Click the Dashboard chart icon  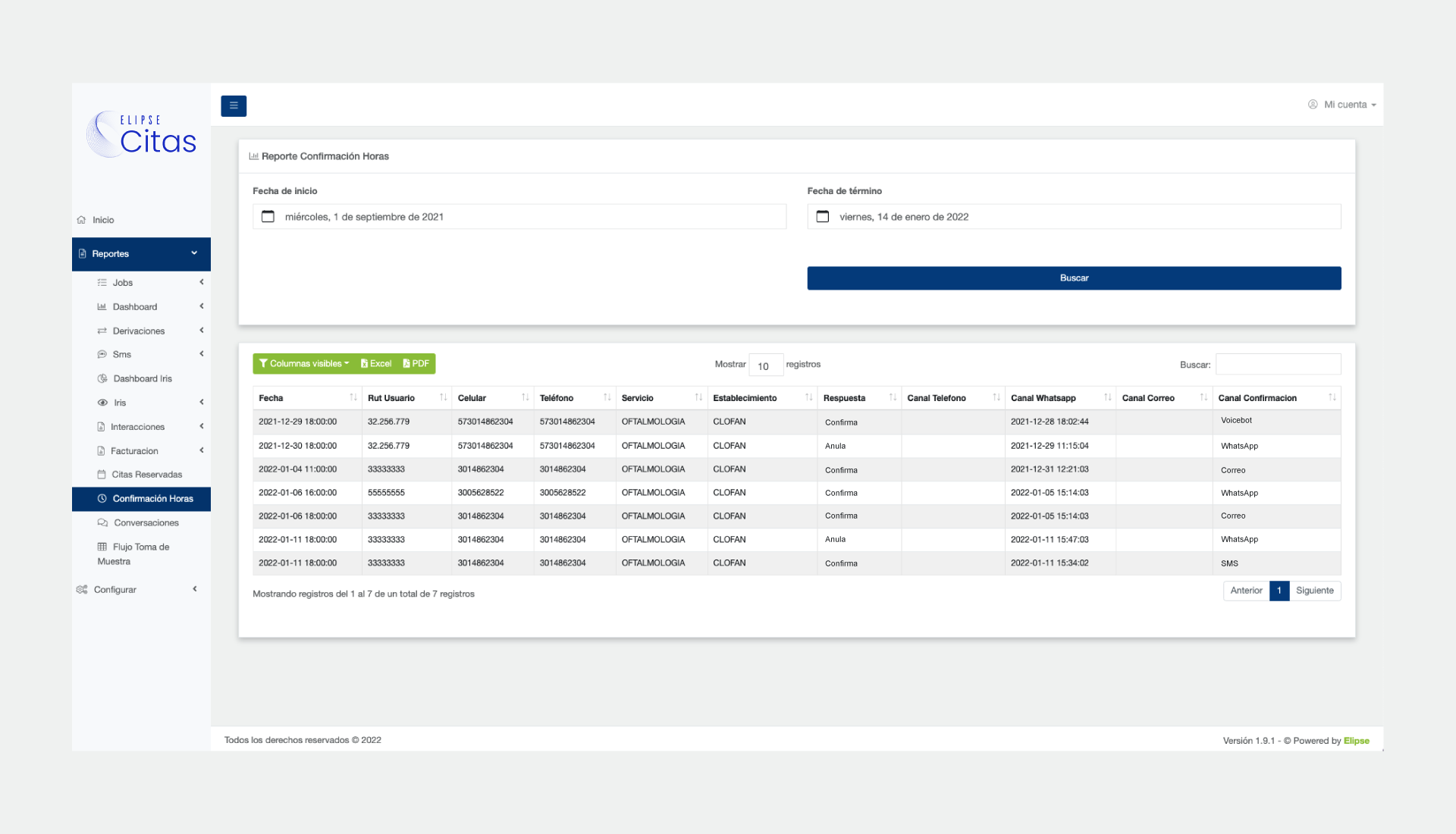(x=102, y=307)
